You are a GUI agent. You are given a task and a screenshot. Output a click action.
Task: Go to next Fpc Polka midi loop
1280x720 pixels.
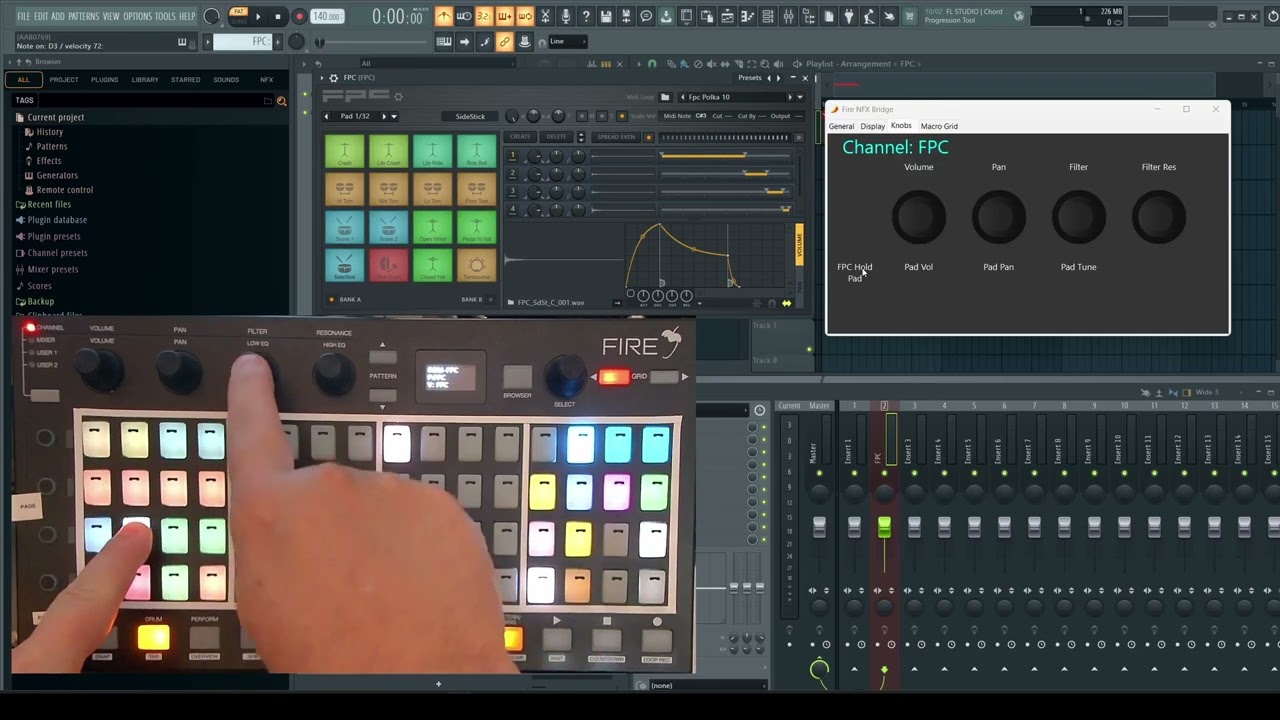(790, 97)
